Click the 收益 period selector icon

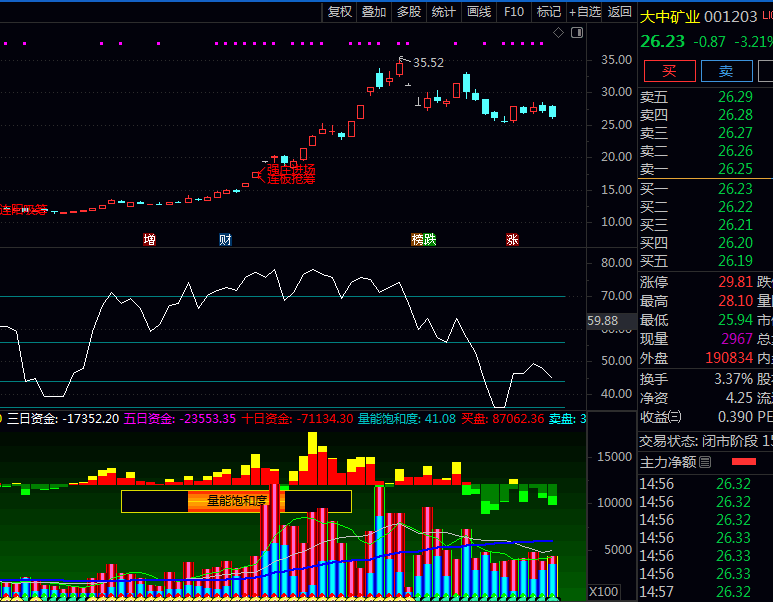pyautogui.click(x=675, y=417)
